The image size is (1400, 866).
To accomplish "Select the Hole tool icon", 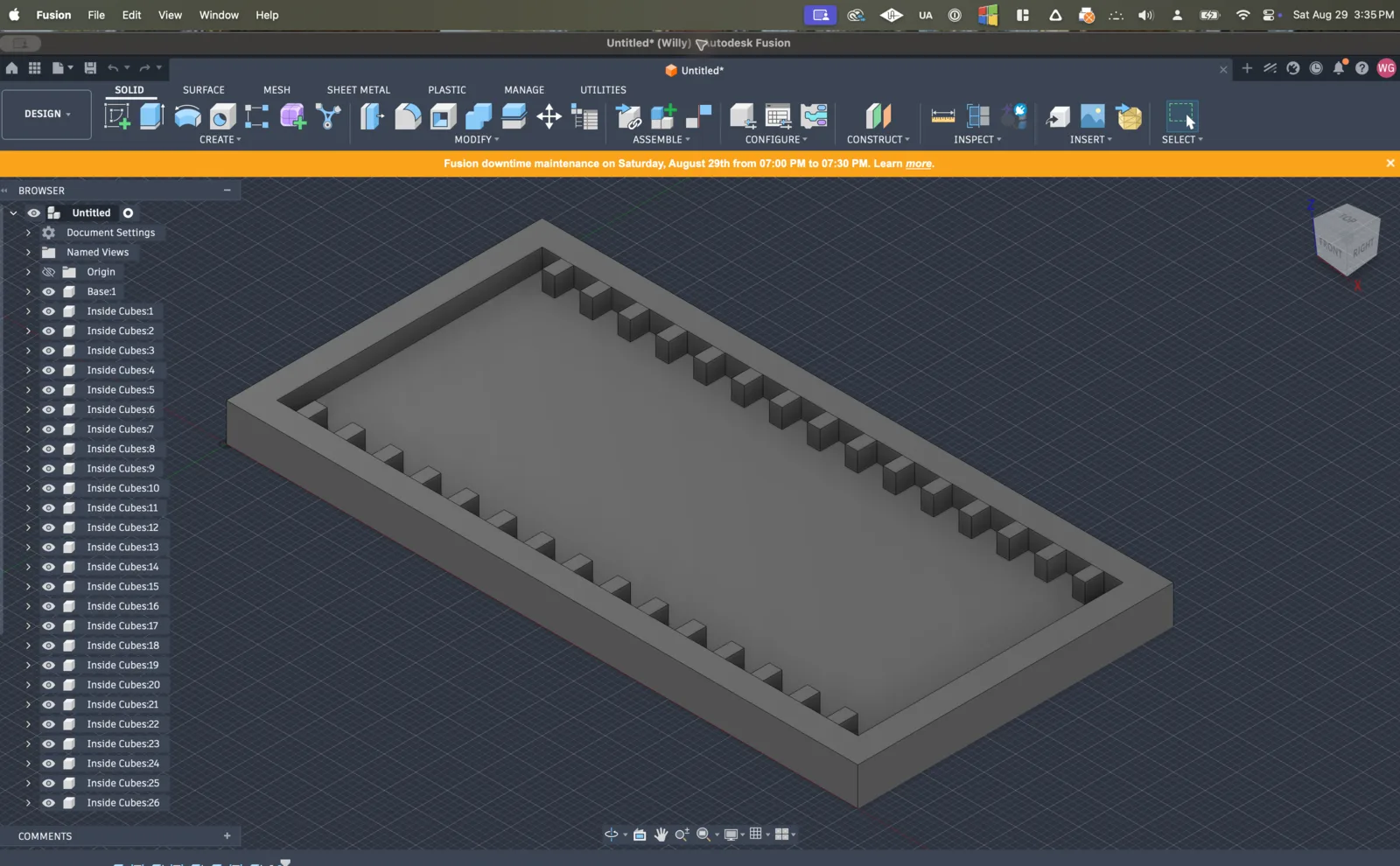I will coord(223,116).
